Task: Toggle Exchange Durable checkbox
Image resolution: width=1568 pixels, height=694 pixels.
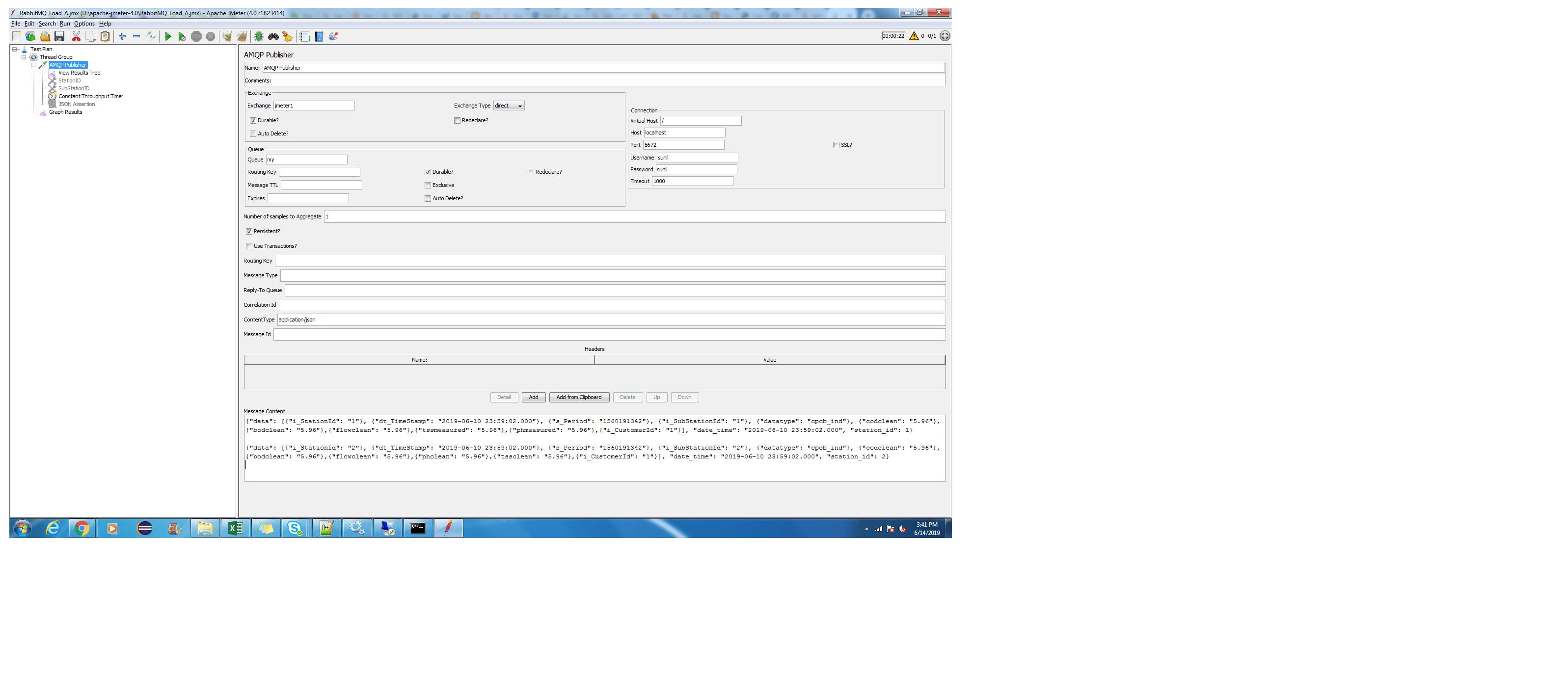Action: tap(253, 121)
